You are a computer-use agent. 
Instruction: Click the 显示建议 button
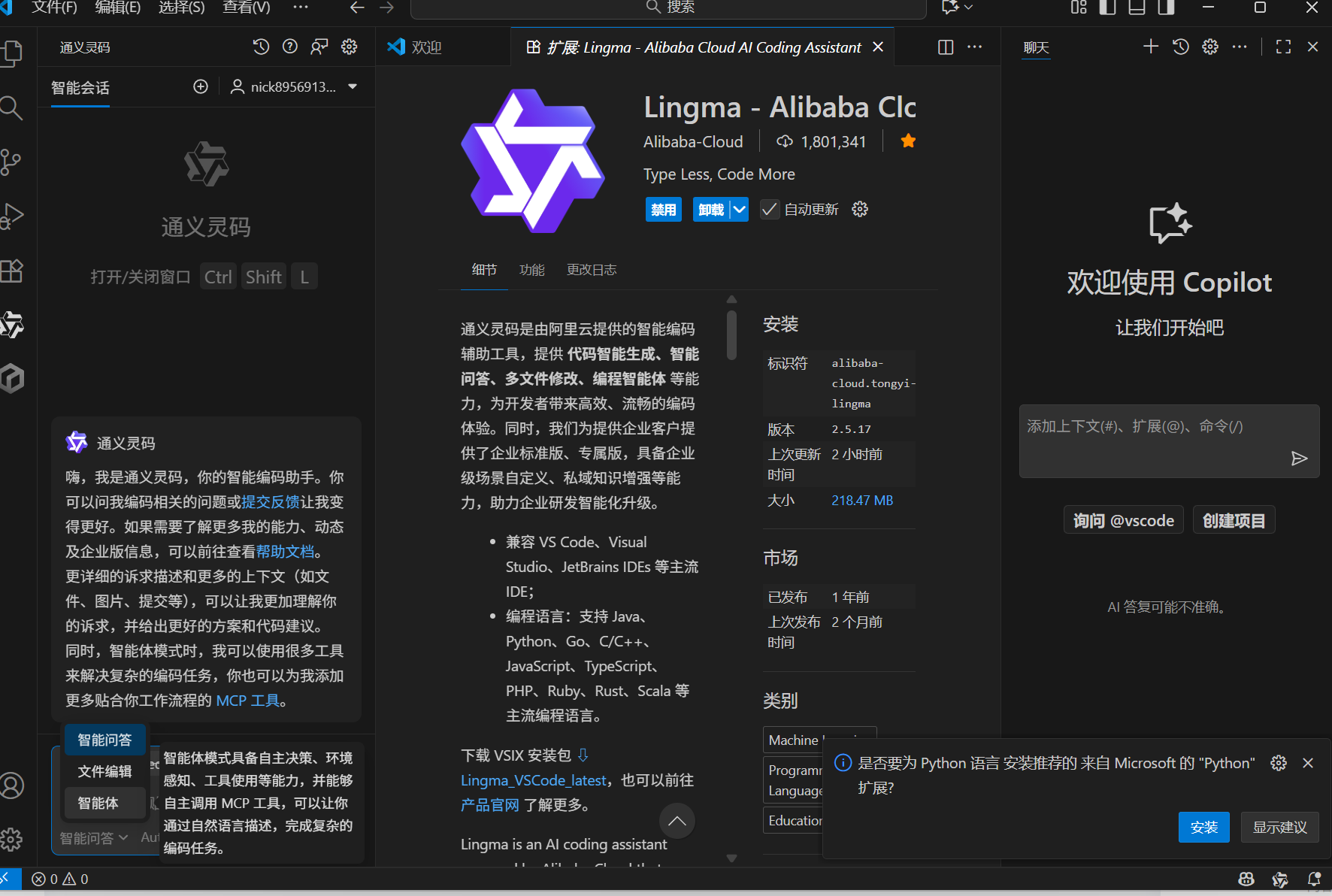(1279, 827)
